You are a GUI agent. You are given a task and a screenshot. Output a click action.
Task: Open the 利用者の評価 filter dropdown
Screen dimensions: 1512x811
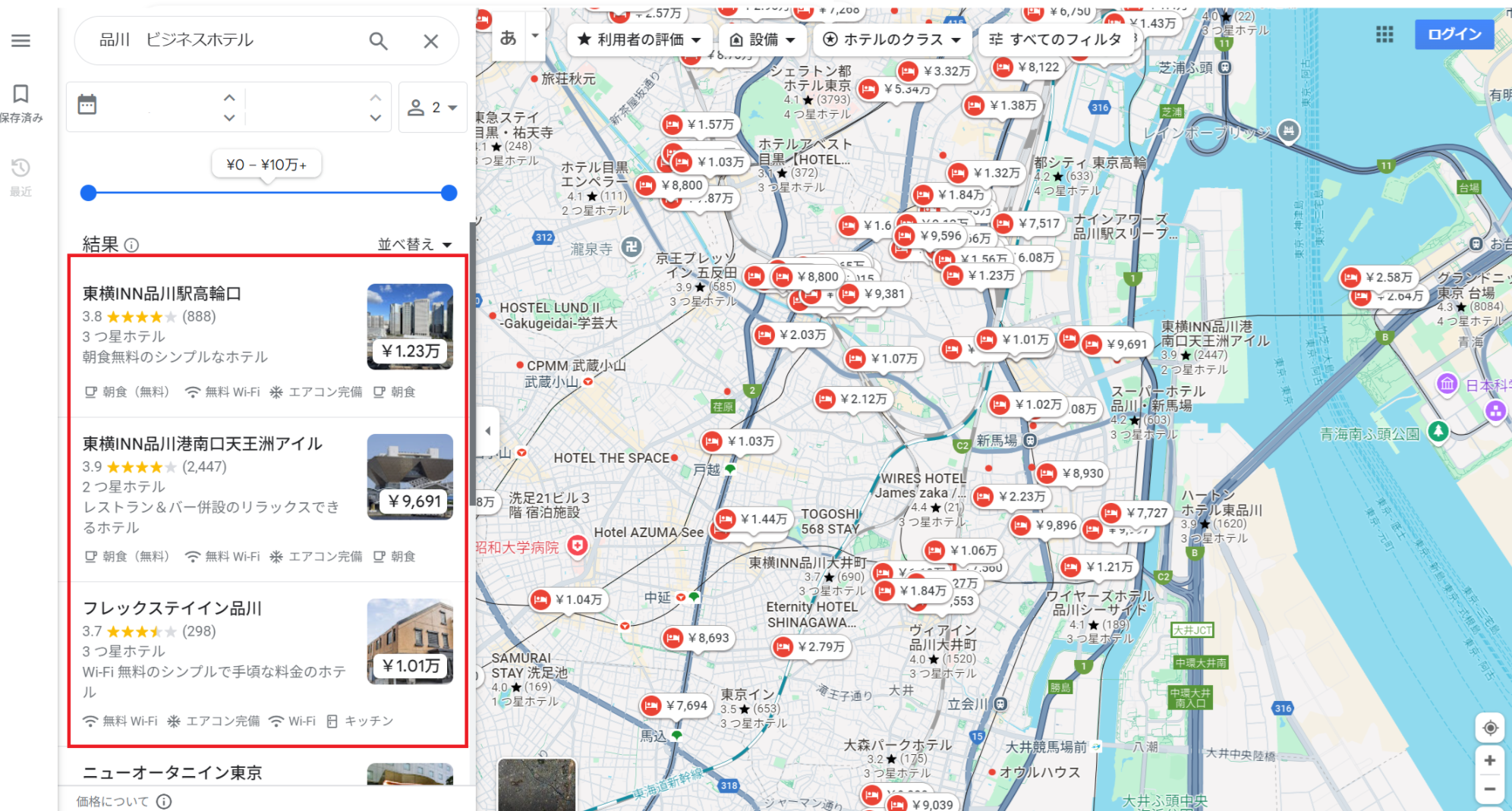[638, 39]
